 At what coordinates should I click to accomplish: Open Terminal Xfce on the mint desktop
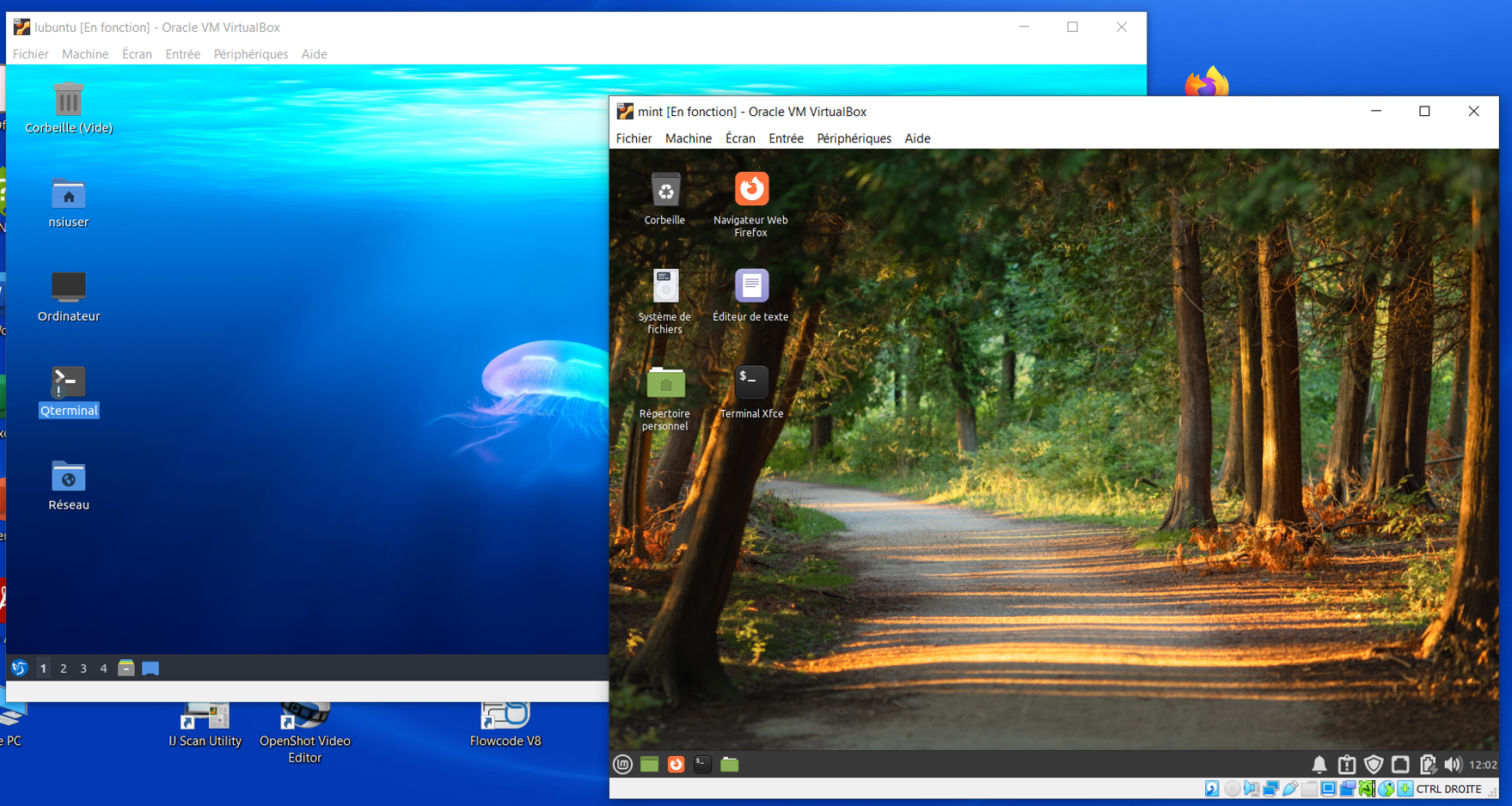[x=750, y=382]
